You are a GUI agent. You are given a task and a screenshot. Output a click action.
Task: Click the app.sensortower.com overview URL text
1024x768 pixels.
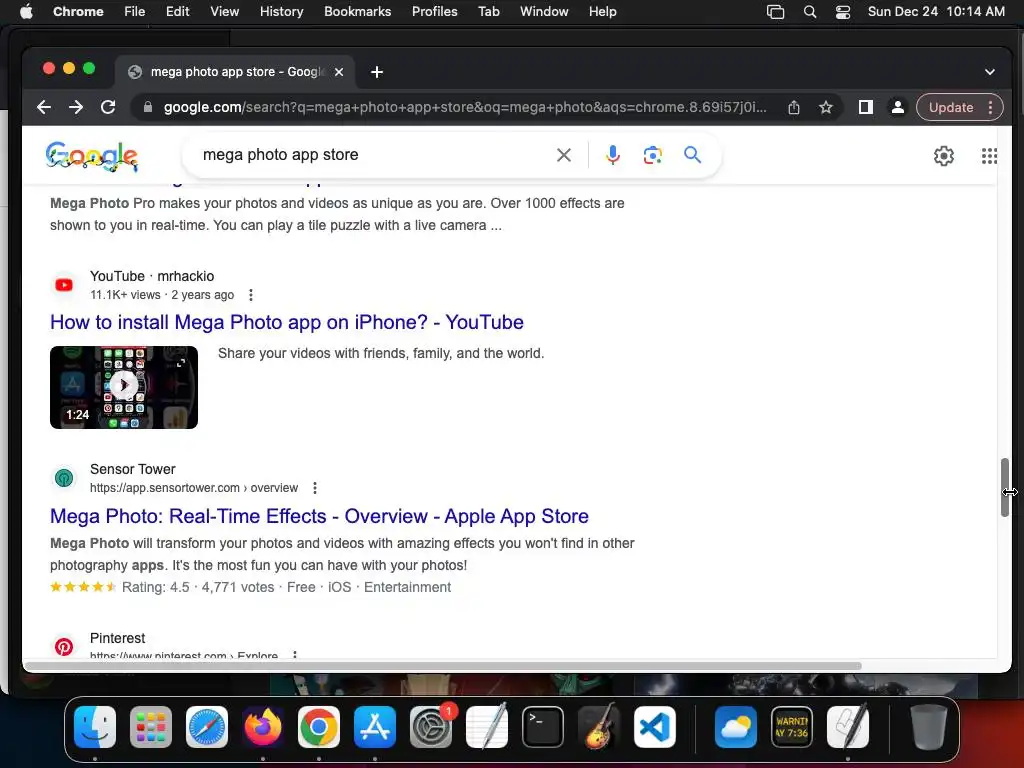194,488
